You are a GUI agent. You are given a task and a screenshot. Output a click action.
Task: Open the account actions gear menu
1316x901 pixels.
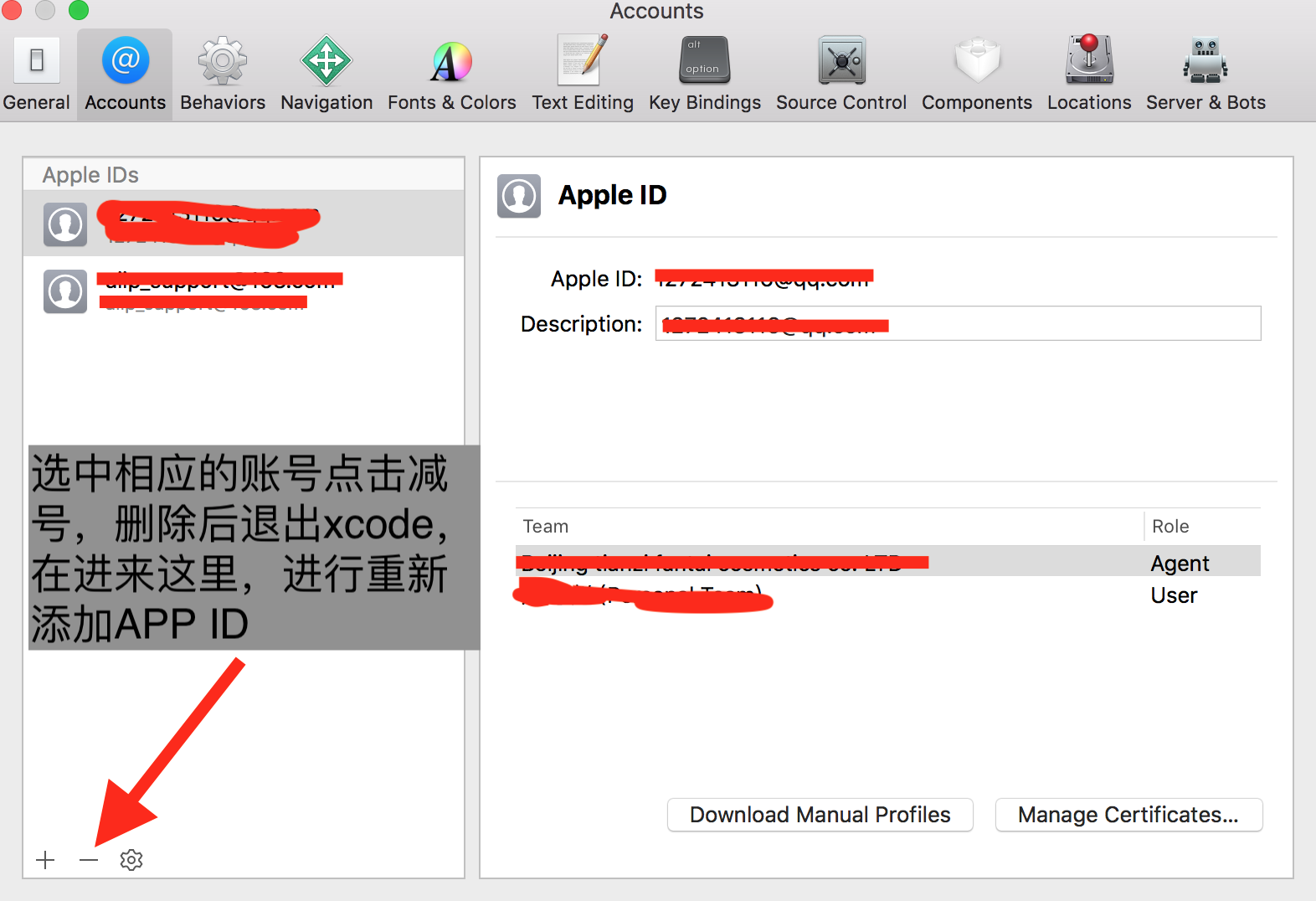(x=131, y=860)
